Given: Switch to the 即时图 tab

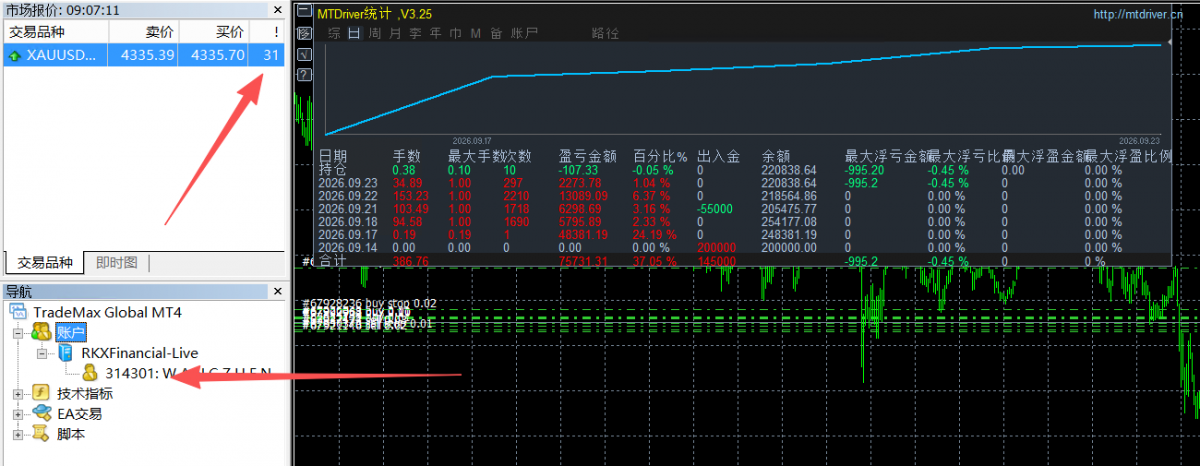Looking at the screenshot, I should click(x=118, y=263).
